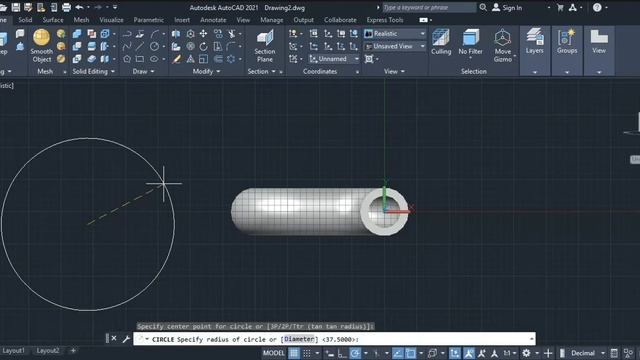Open the Mesh ribbon tab
Image resolution: width=640 pixels, height=360 pixels.
coord(81,20)
